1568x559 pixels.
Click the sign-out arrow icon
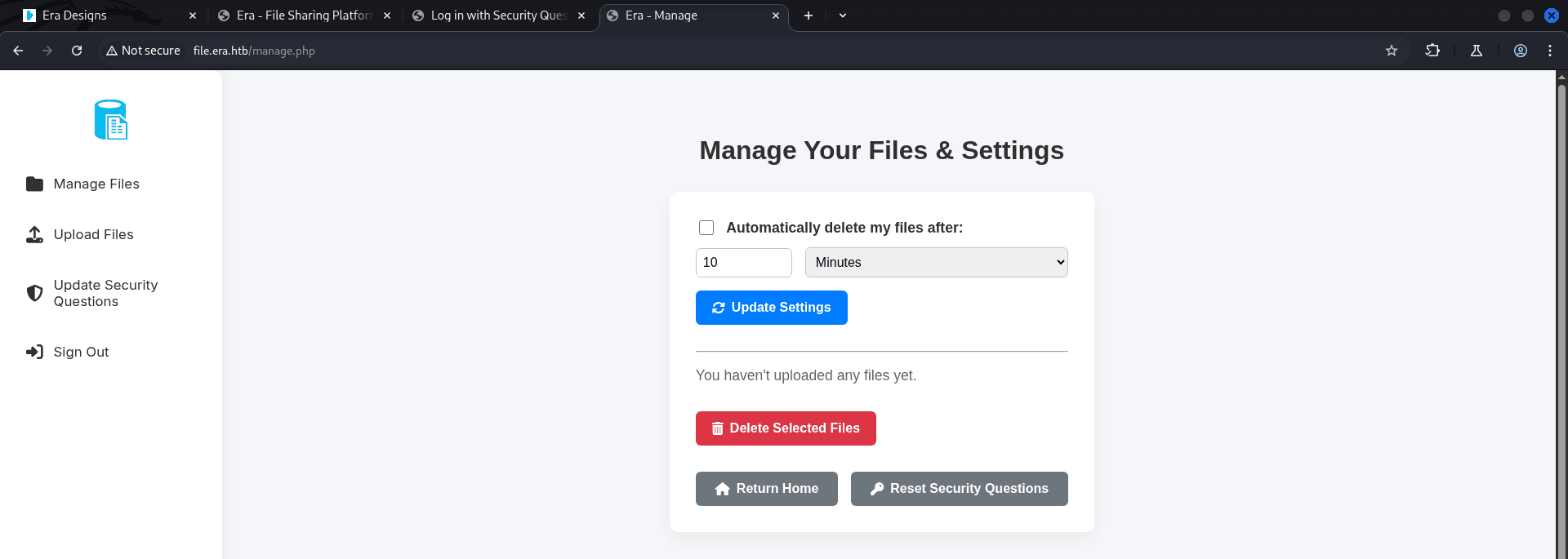pos(34,352)
